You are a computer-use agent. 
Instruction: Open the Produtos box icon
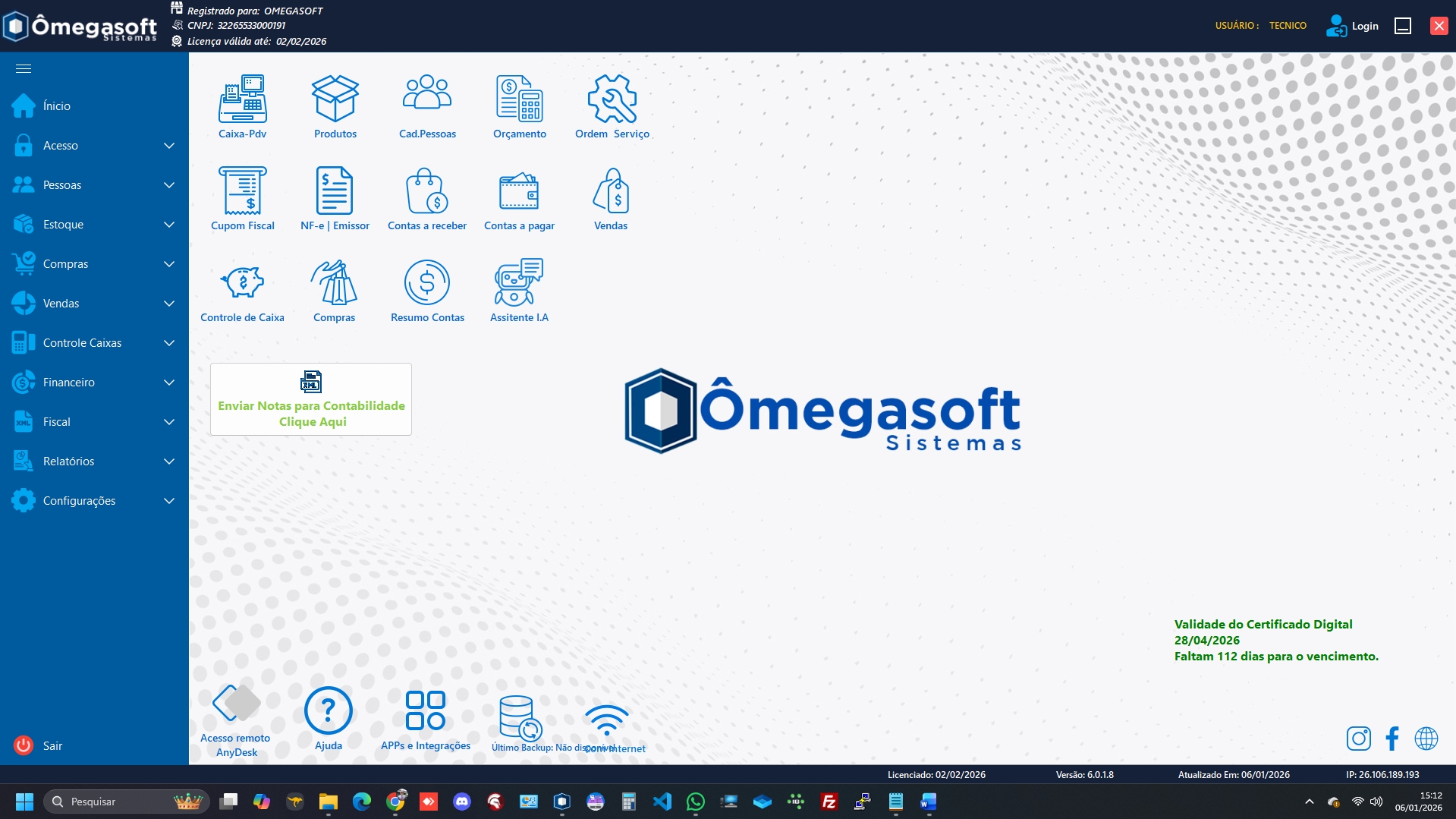click(335, 99)
